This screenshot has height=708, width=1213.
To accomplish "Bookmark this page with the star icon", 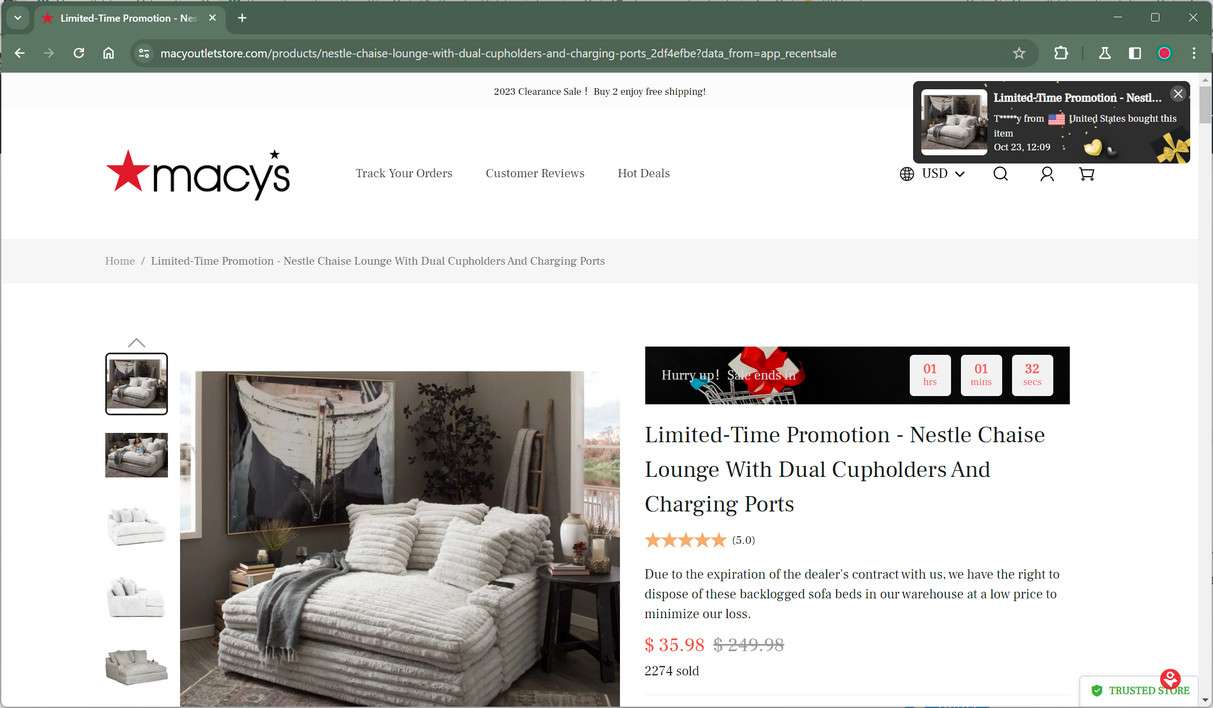I will pos(1019,53).
